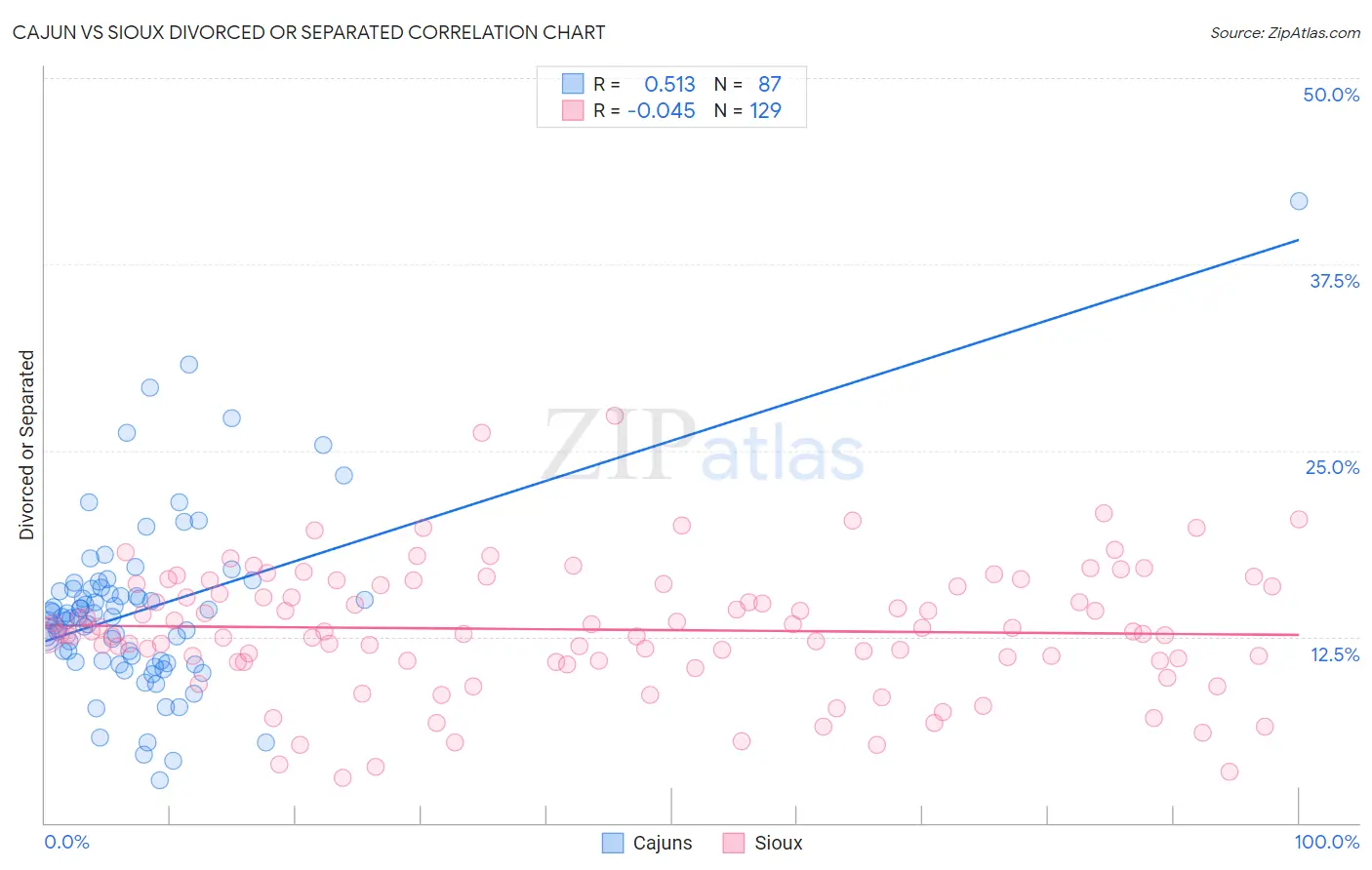Click the chart title text
1372x870 pixels.
click(308, 32)
